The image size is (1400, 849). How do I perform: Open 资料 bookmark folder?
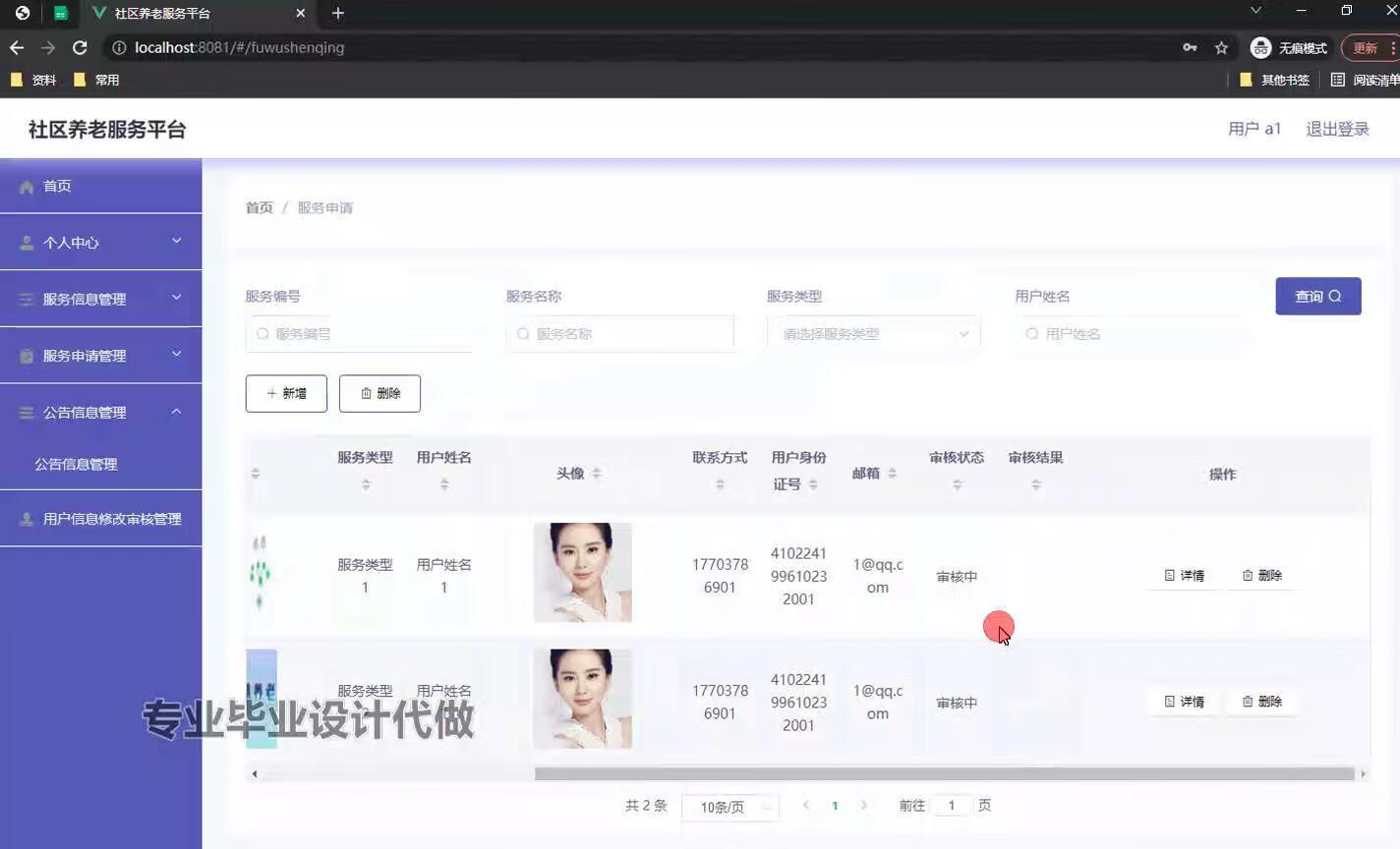pyautogui.click(x=33, y=80)
